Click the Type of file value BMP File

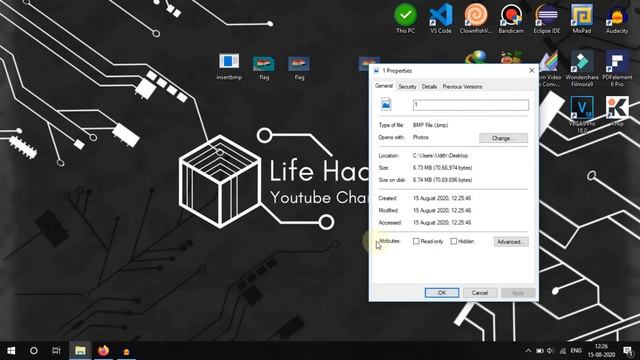(x=430, y=125)
